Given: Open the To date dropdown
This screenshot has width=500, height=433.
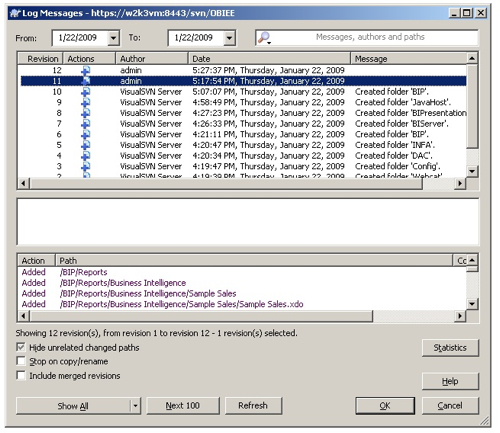Looking at the screenshot, I should click(x=229, y=38).
